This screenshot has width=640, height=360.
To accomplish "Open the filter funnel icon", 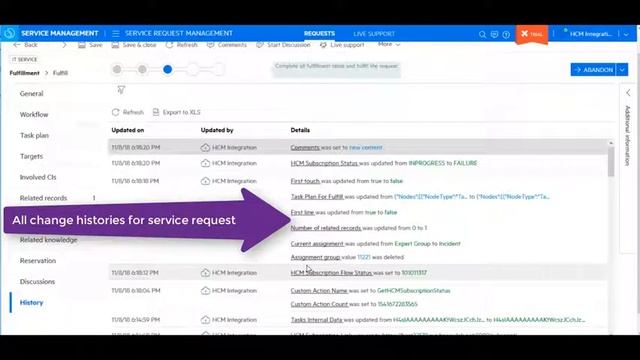I will tap(121, 89).
